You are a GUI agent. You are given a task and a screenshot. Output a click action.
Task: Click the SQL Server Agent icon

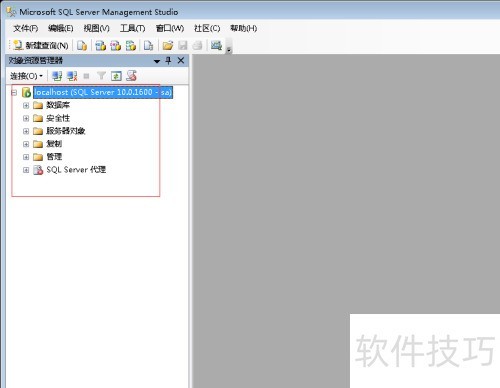coord(38,170)
